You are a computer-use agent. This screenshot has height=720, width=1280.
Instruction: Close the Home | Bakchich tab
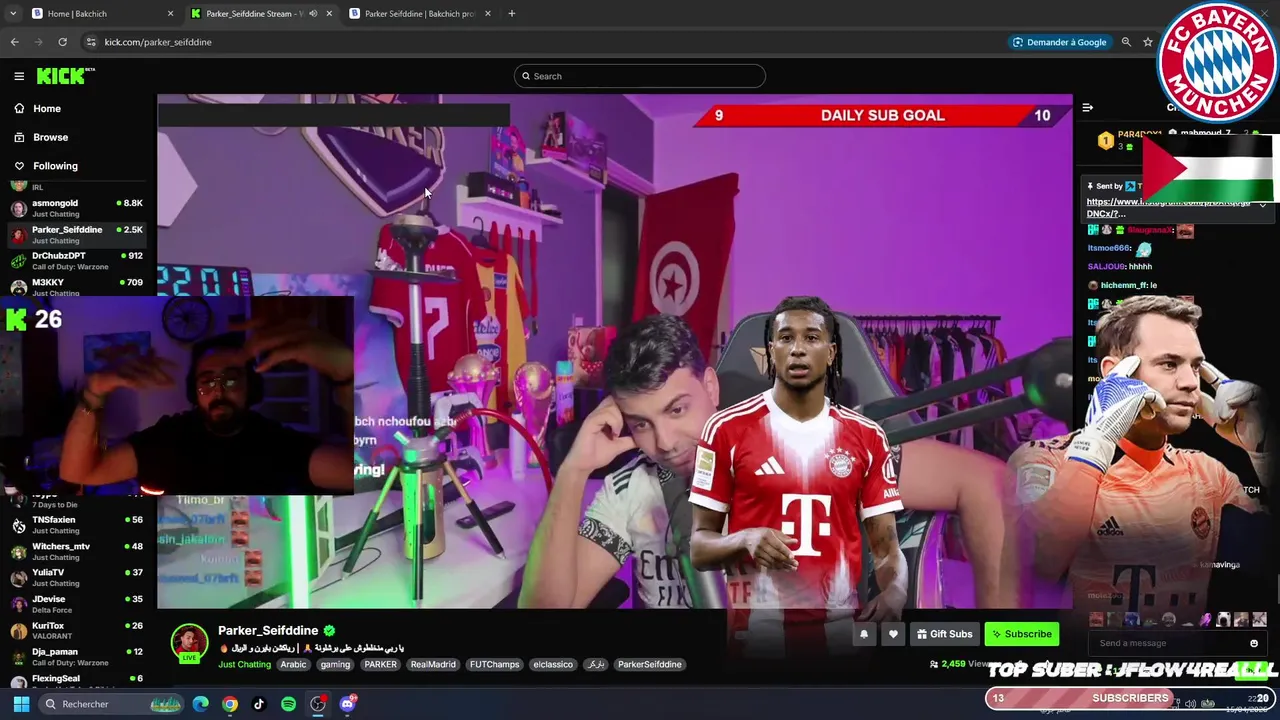[170, 14]
